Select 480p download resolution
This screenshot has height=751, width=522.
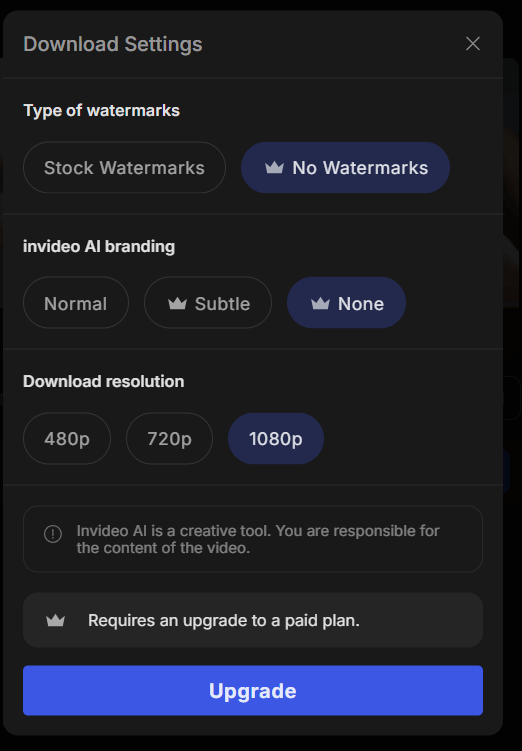(x=67, y=438)
